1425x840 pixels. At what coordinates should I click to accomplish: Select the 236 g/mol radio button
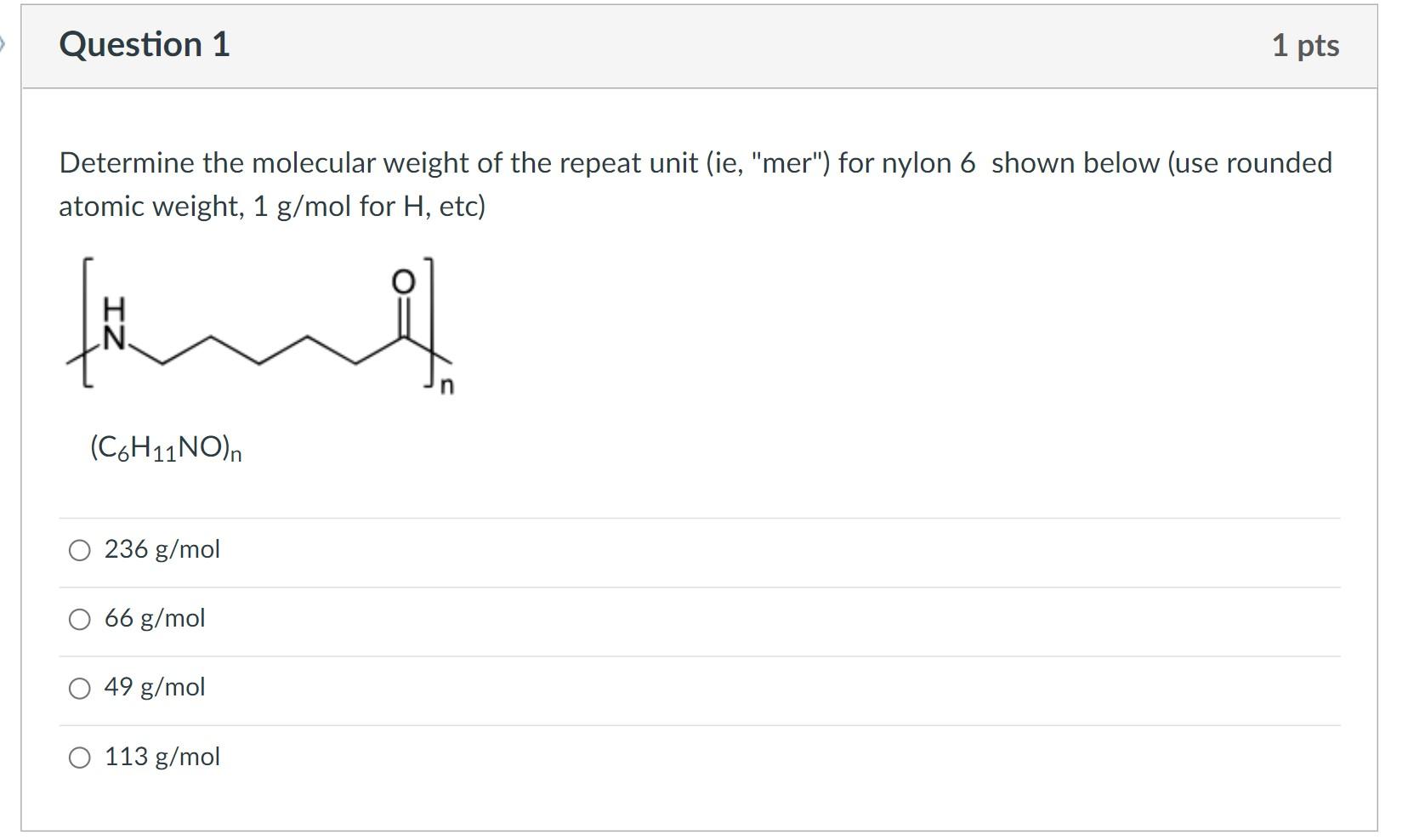coord(79,551)
